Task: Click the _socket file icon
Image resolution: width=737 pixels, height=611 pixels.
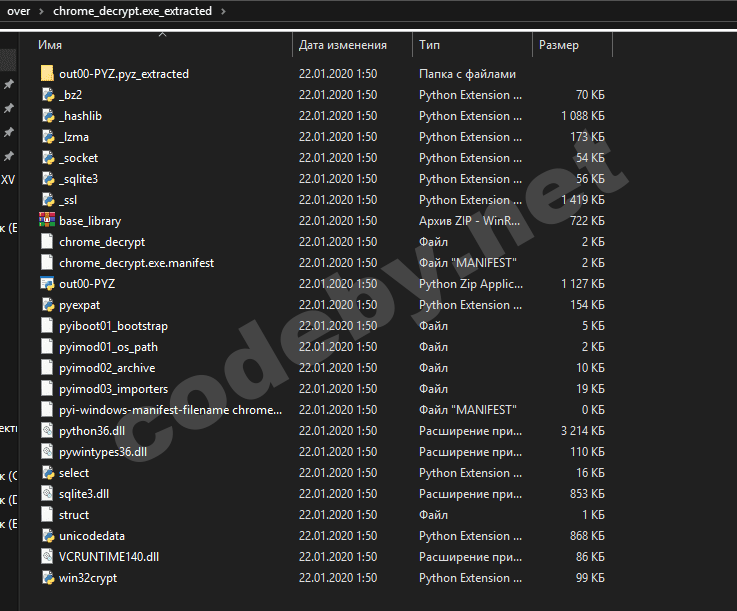Action: coord(47,157)
